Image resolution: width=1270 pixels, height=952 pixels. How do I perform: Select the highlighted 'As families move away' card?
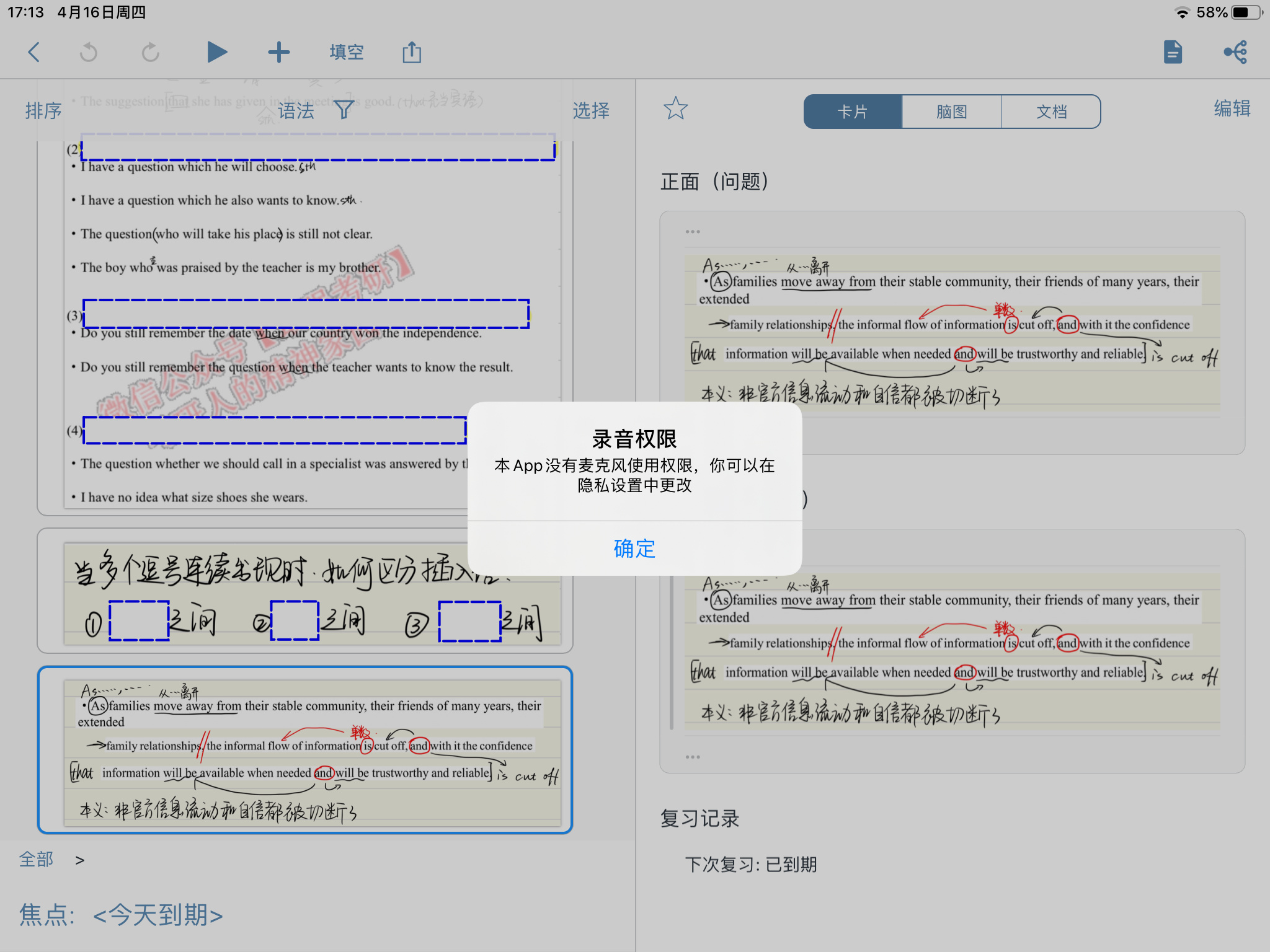[305, 750]
